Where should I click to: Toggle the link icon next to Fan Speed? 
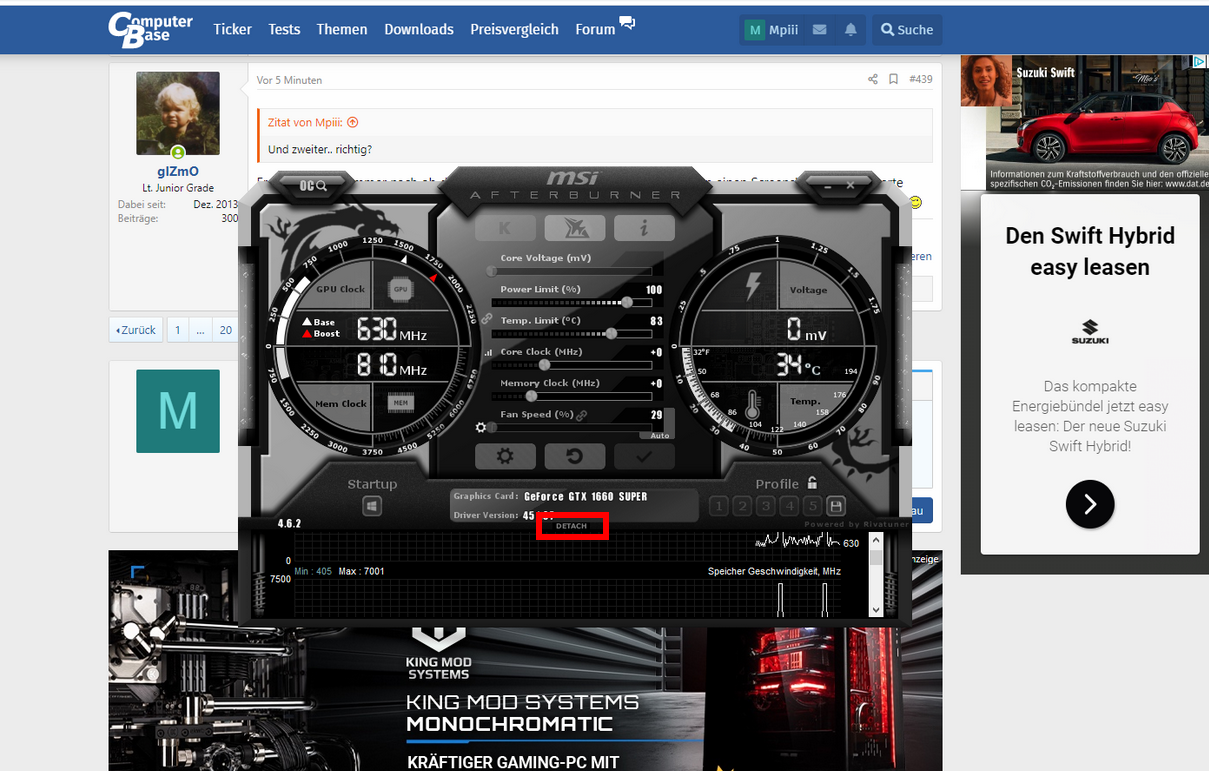(581, 415)
